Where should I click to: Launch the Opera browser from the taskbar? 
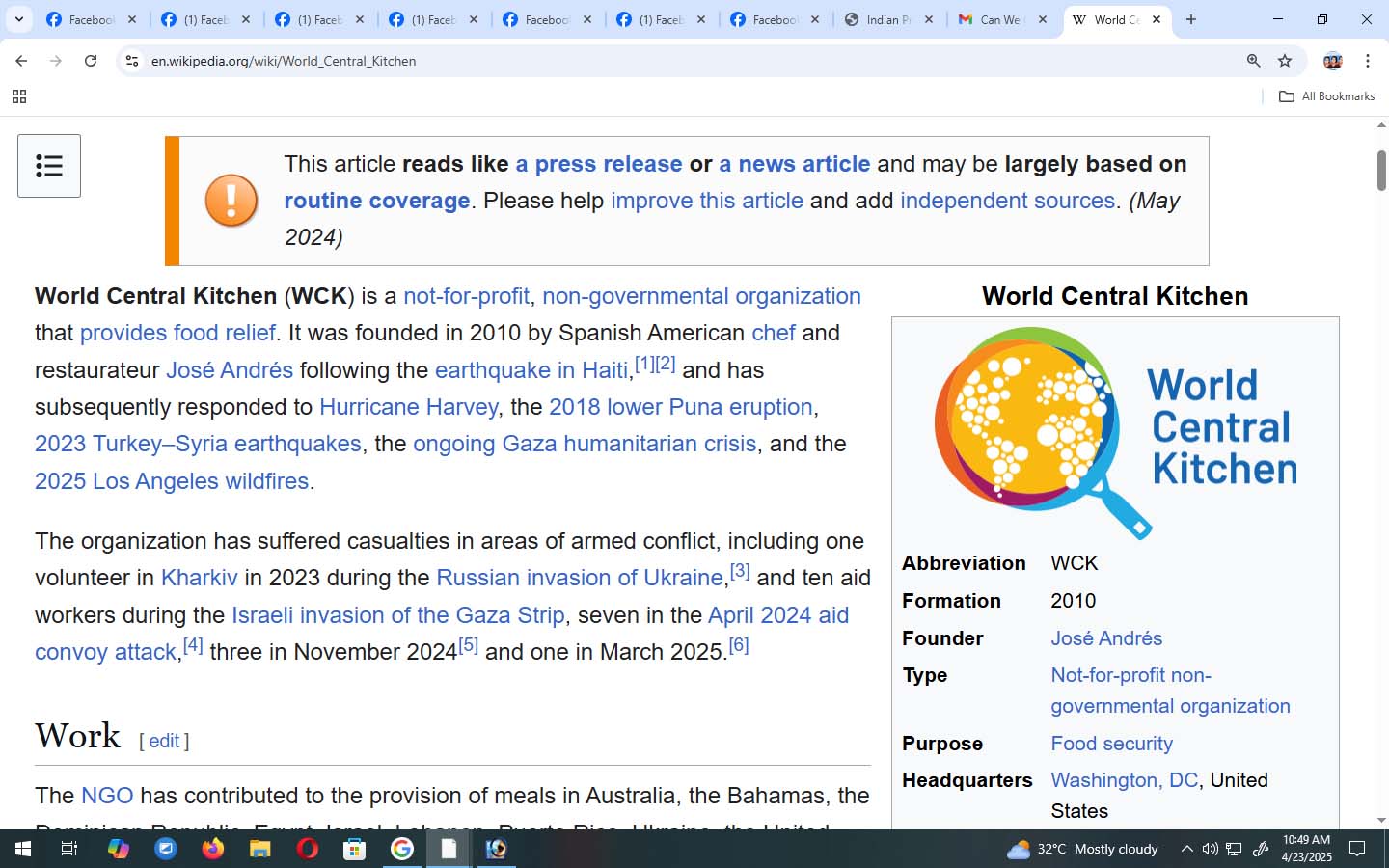(x=308, y=849)
